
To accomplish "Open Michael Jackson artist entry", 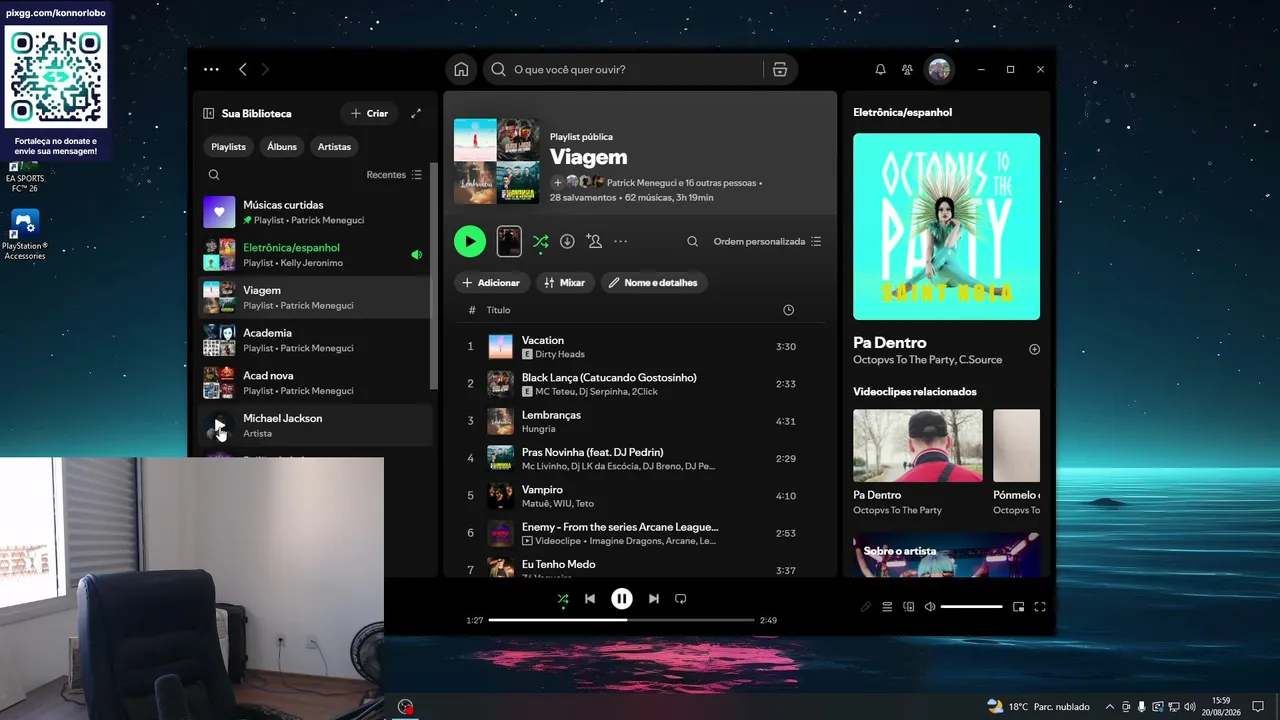I will point(314,425).
